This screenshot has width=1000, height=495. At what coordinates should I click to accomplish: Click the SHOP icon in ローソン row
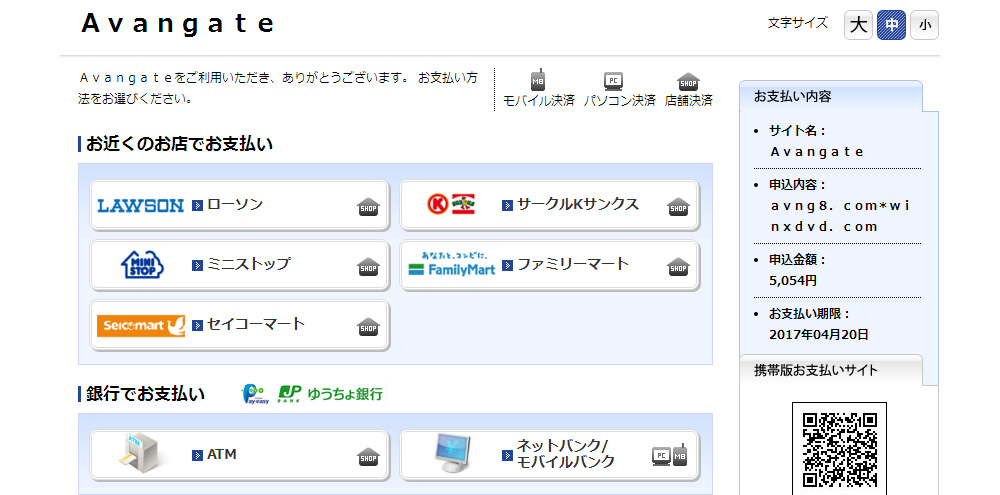[368, 207]
